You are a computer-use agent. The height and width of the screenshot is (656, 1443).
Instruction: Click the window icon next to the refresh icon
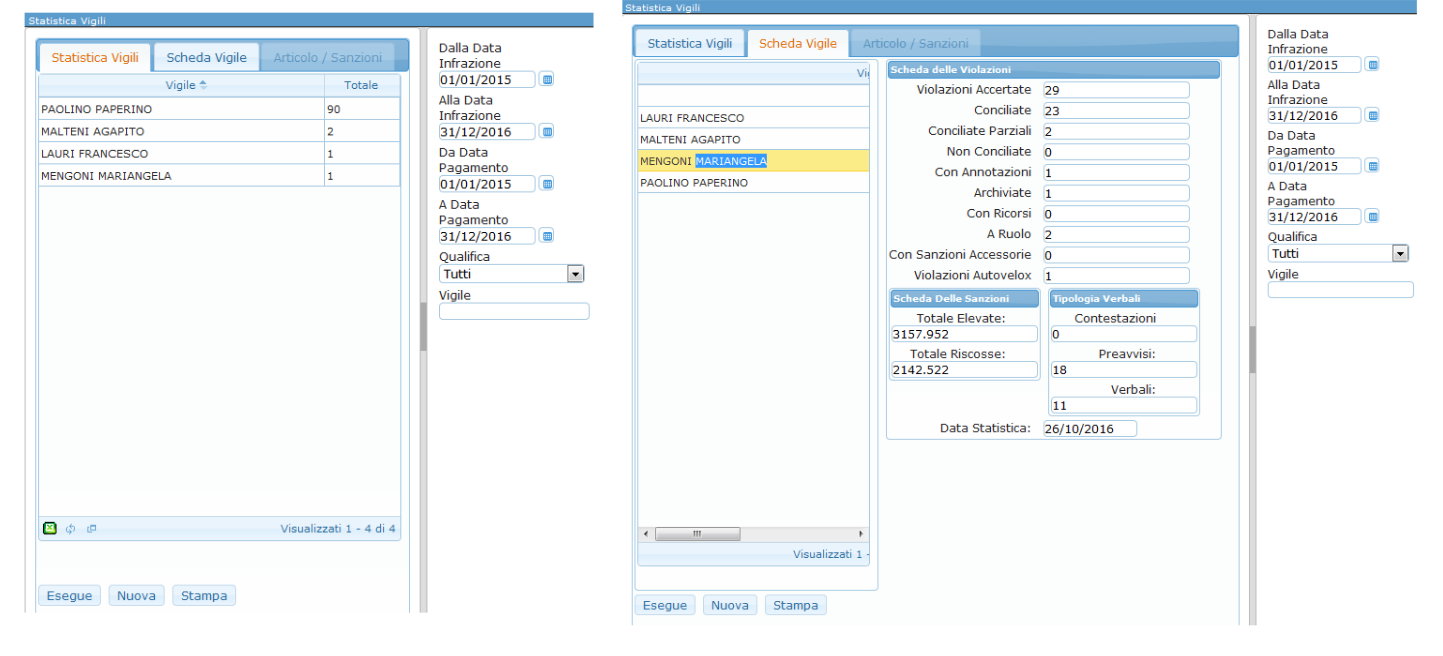[91, 529]
